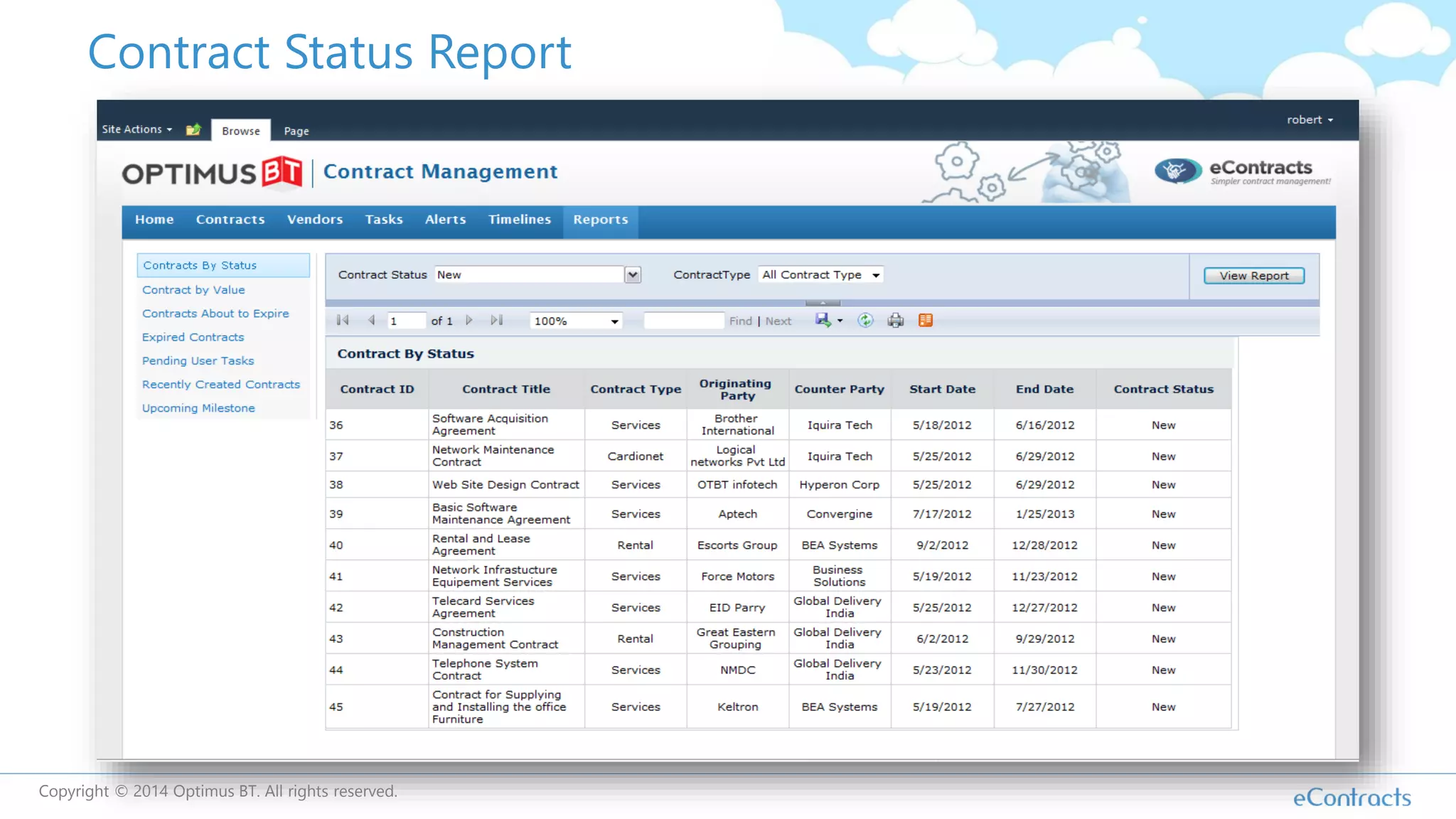Select end date 1/25/2013 cell
Screen dimensions: 1456x819
click(1044, 514)
